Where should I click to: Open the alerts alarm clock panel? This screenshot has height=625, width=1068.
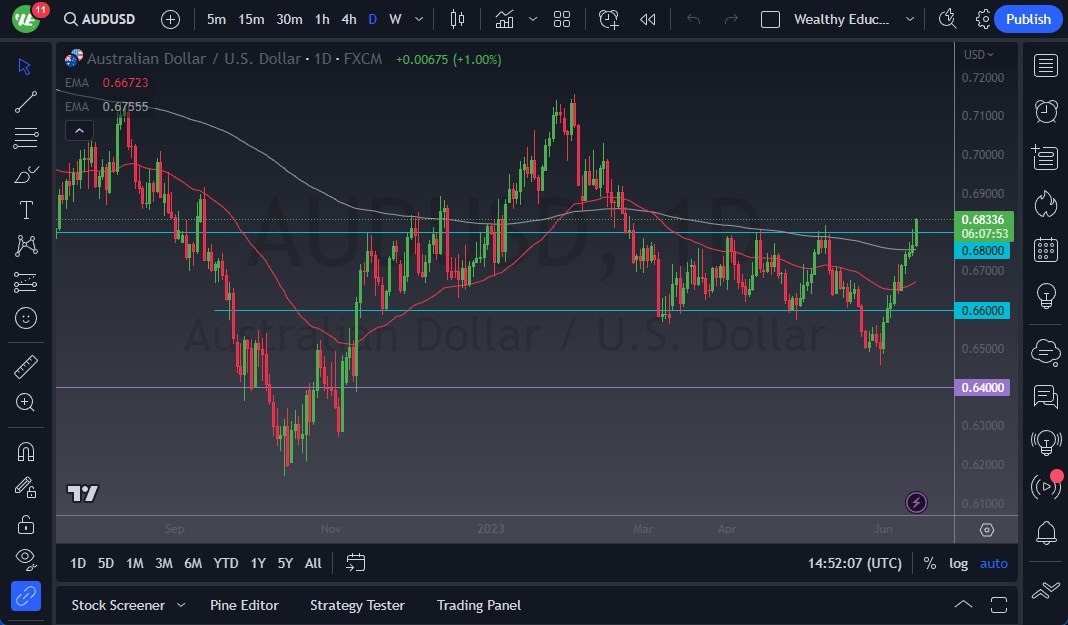(x=1046, y=111)
